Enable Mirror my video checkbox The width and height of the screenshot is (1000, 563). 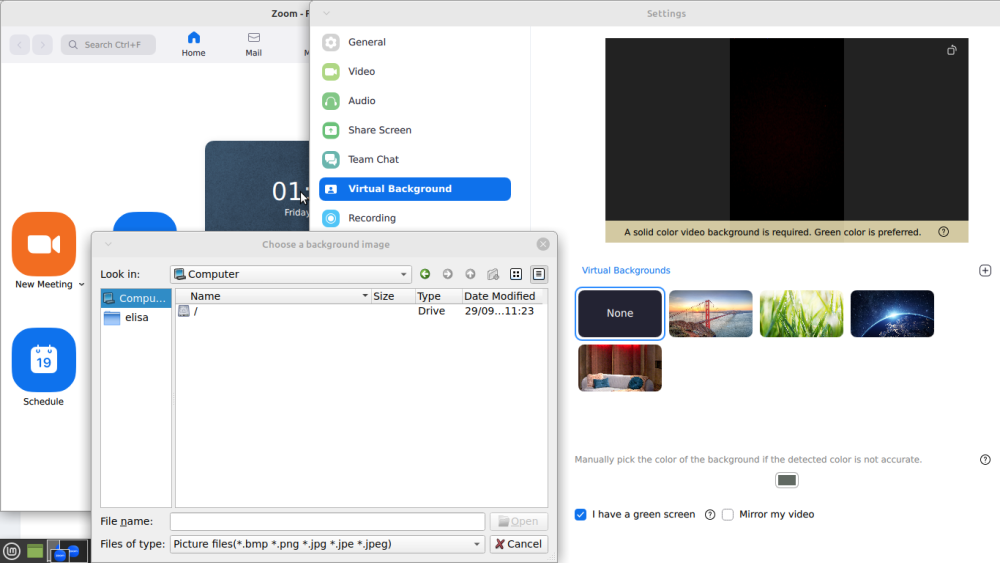point(728,515)
